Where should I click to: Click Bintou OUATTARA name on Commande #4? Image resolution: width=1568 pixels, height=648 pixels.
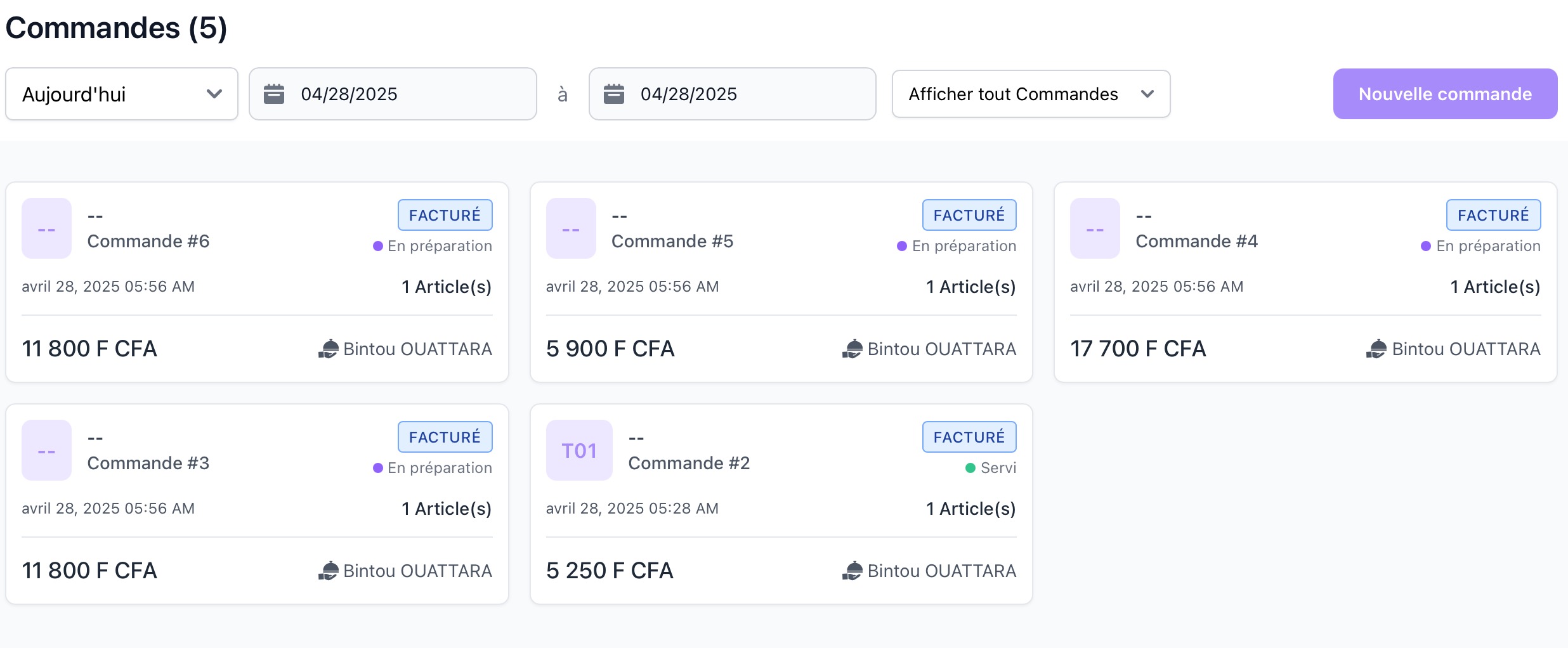coord(1467,349)
